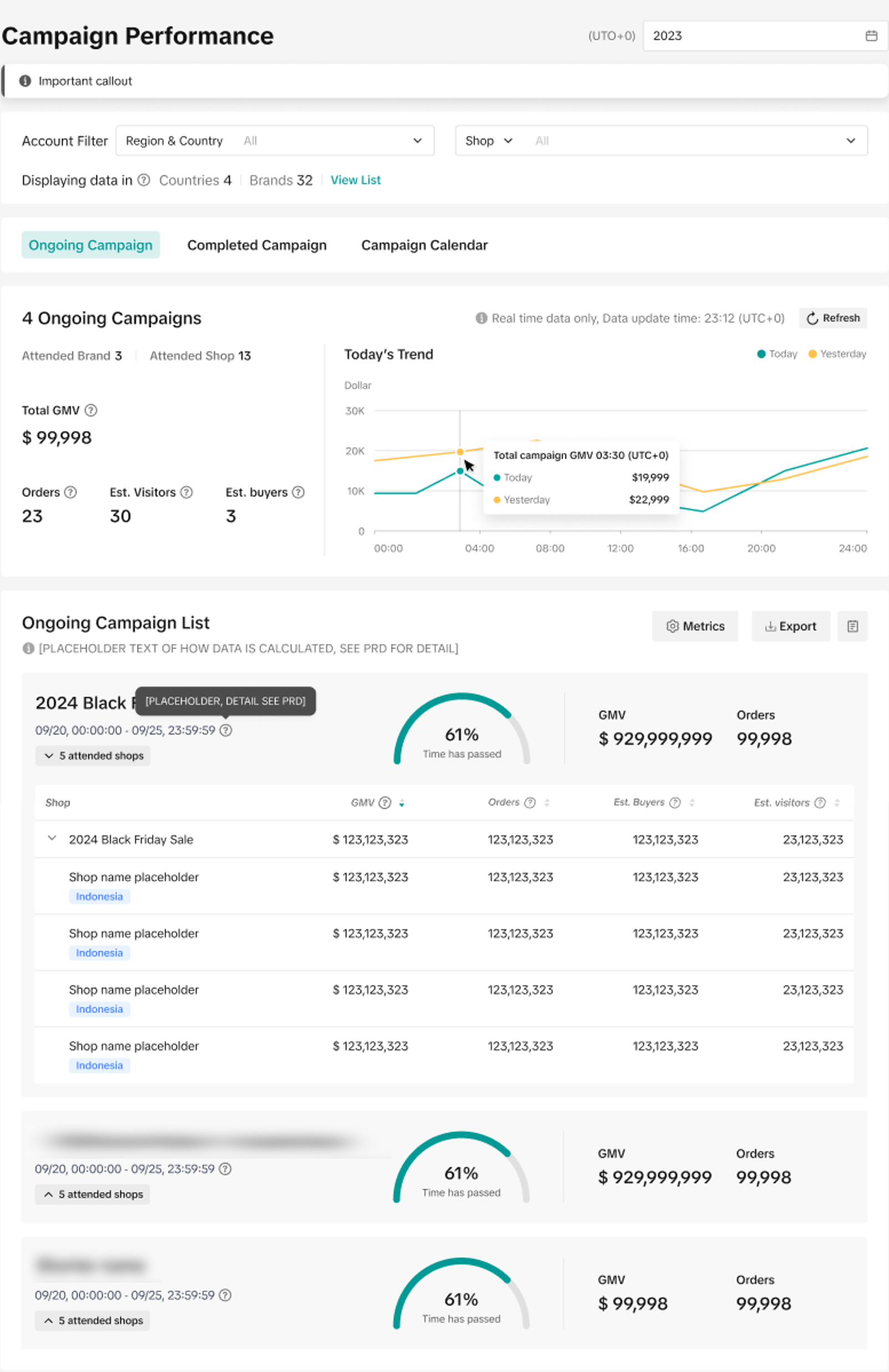This screenshot has height=1372, width=889.
Task: Sort shop table by GMV column
Action: coord(402,803)
